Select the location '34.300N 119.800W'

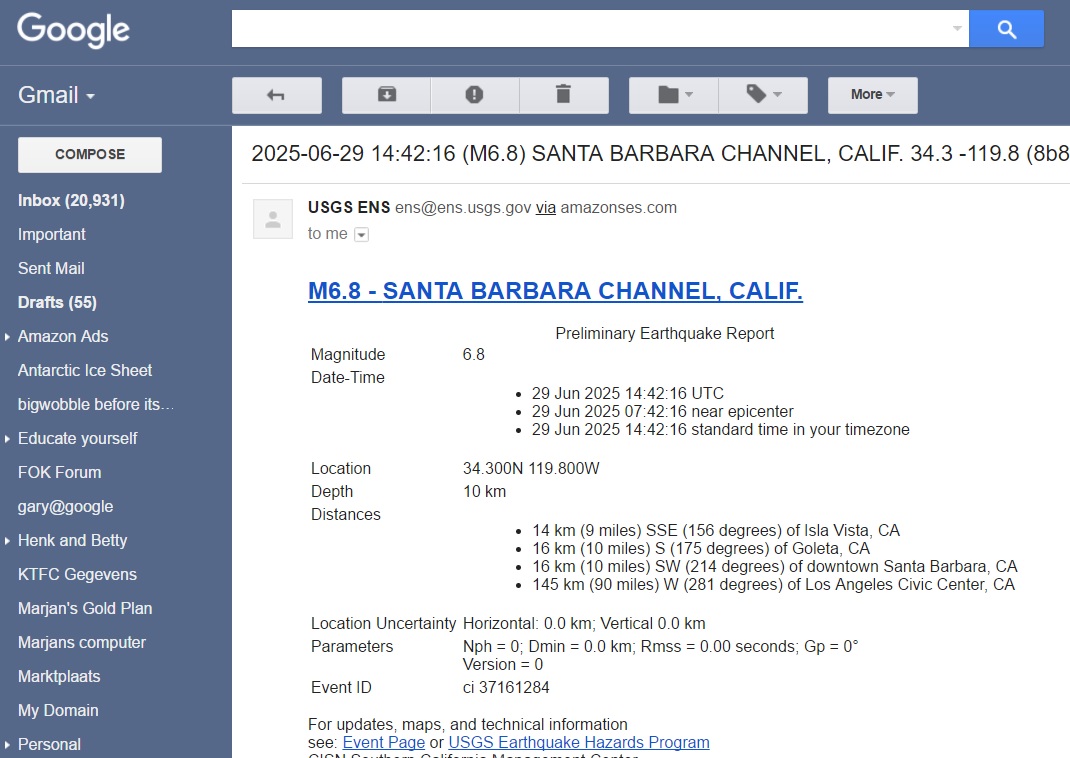click(x=531, y=469)
